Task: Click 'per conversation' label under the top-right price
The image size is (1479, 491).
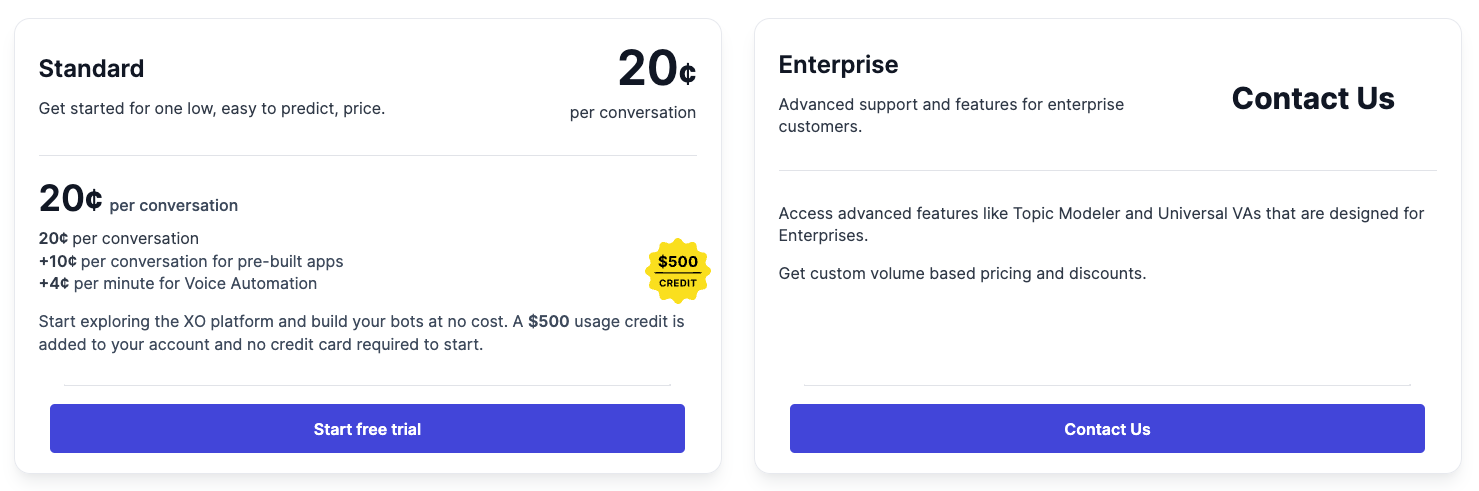Action: 632,112
